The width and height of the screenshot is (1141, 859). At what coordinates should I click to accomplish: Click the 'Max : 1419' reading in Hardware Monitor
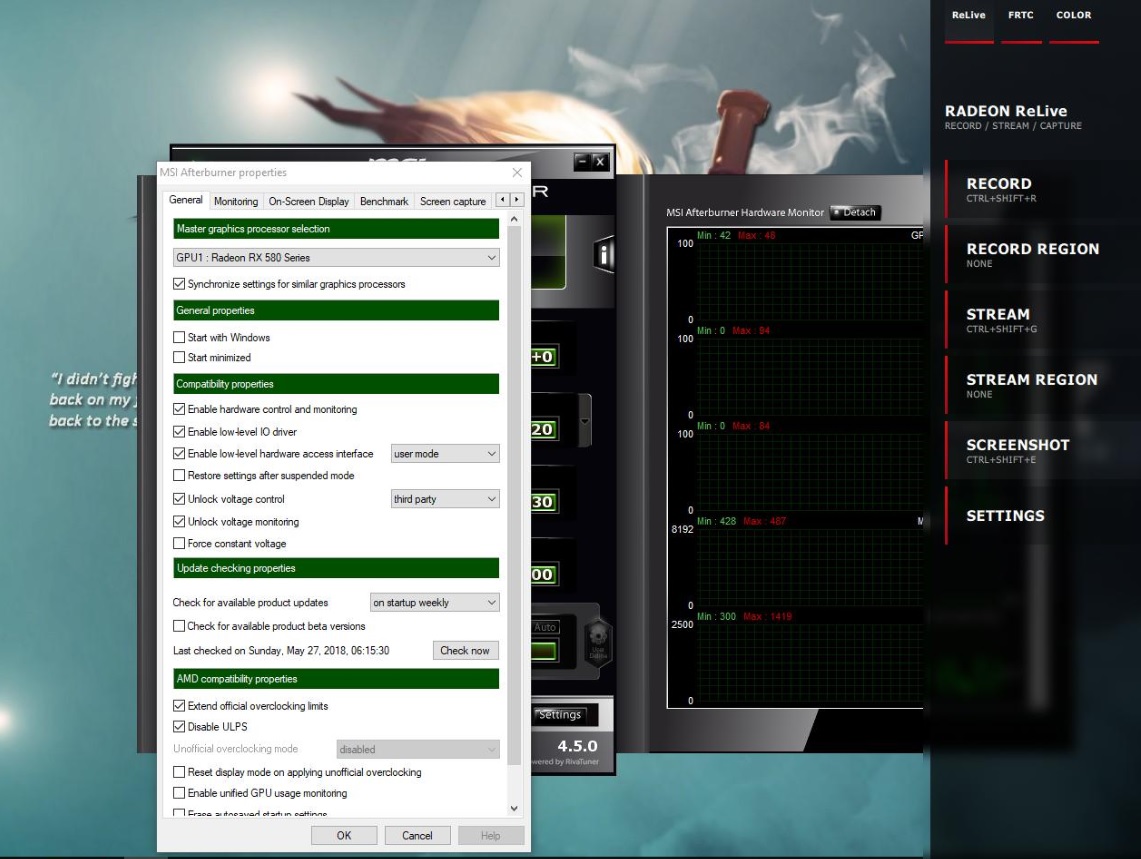tap(767, 617)
